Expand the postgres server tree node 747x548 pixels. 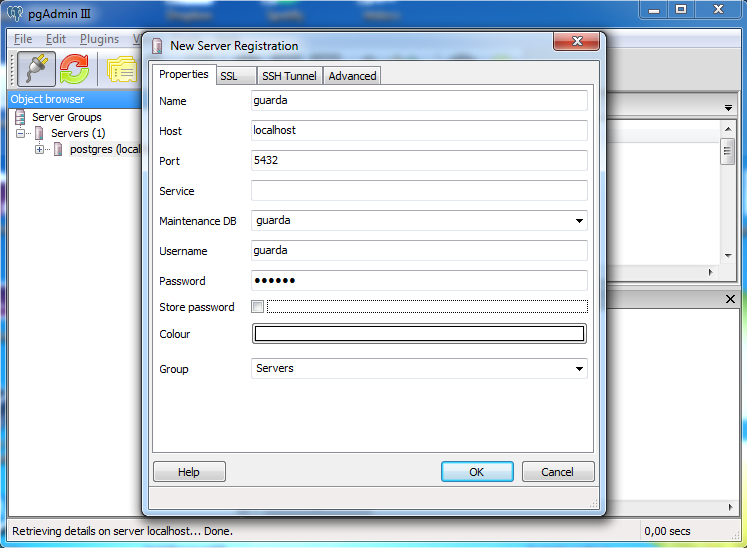pos(39,149)
